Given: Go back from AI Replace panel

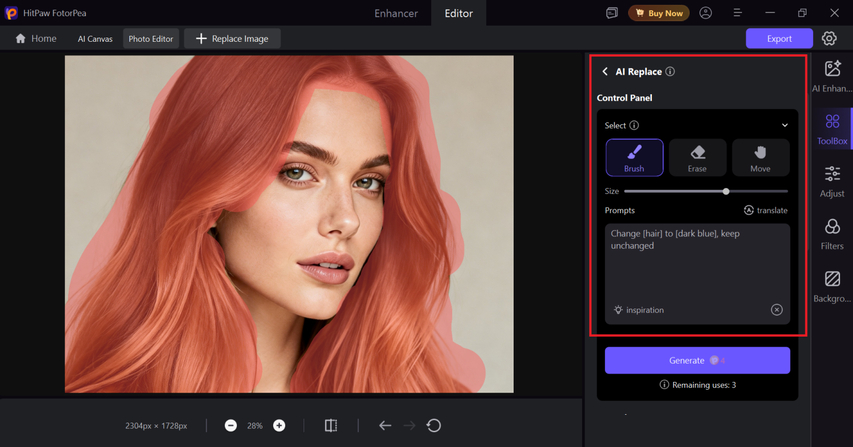Looking at the screenshot, I should (x=605, y=71).
